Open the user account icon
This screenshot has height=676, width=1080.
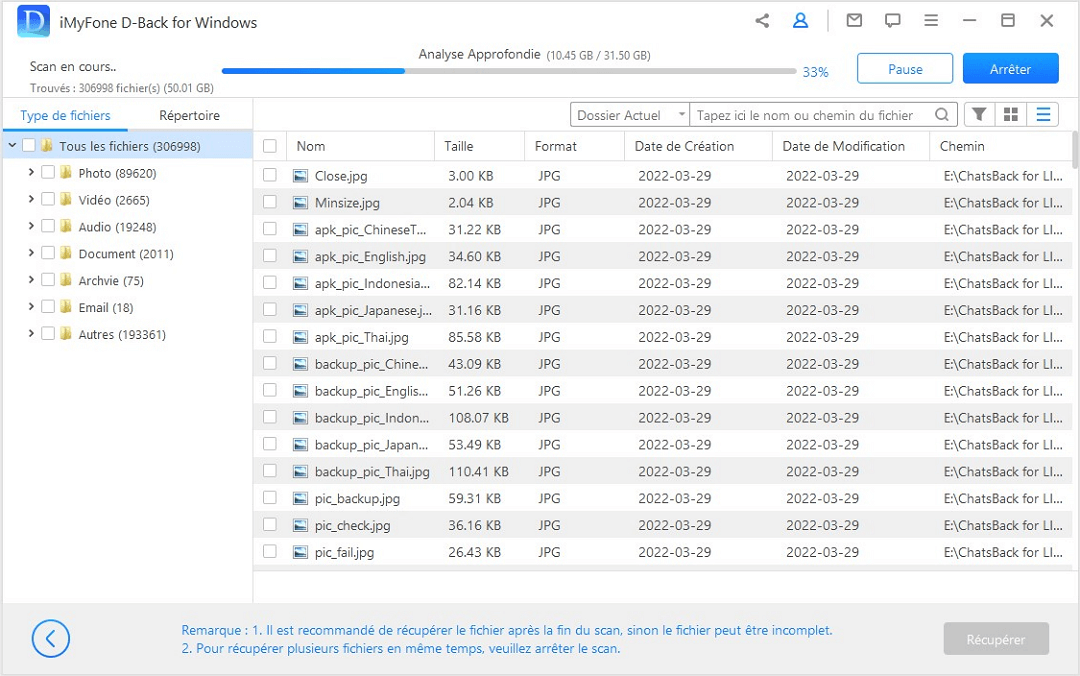(x=800, y=21)
